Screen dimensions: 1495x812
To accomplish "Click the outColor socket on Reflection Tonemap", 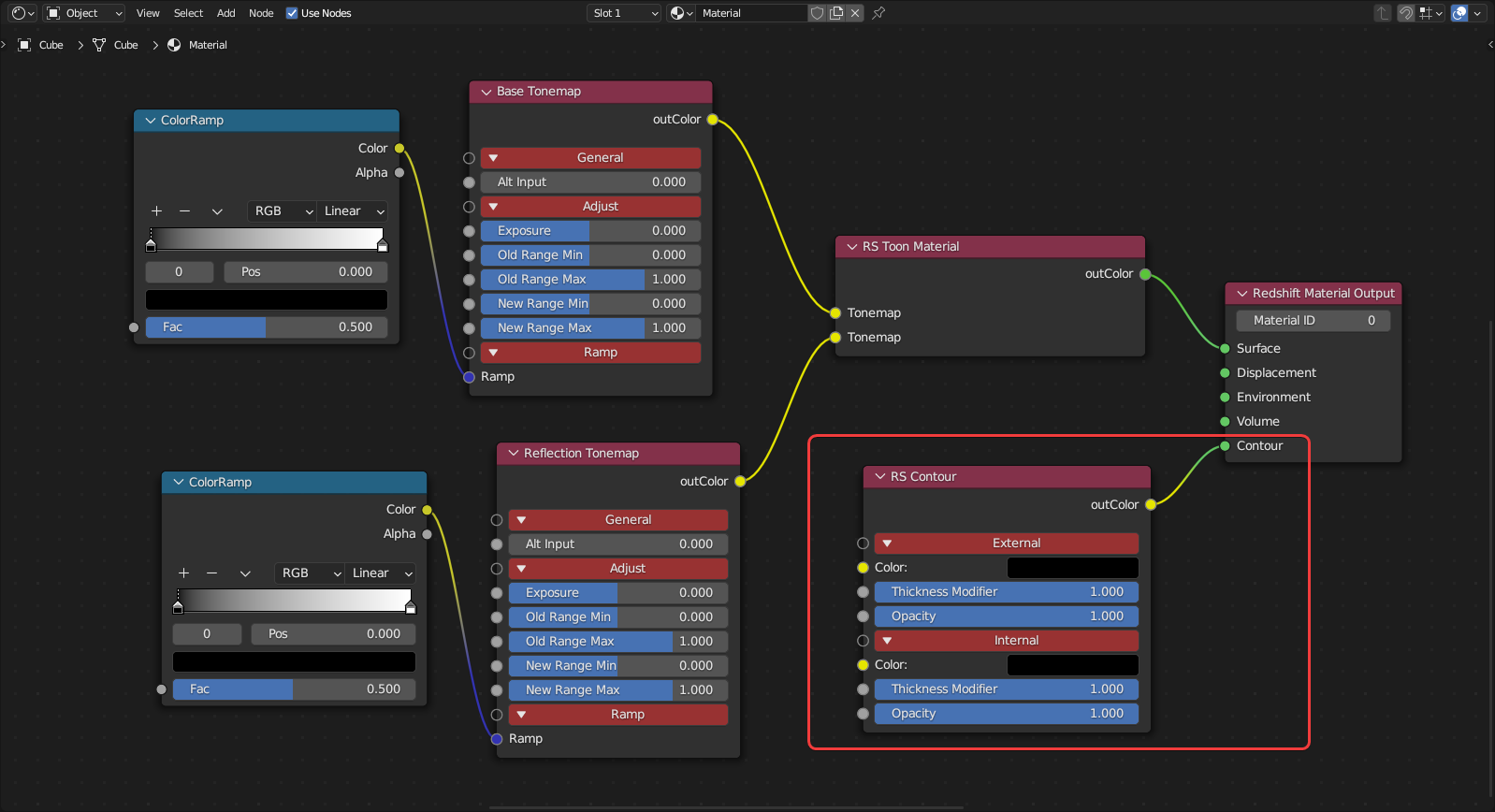I will pyautogui.click(x=740, y=482).
